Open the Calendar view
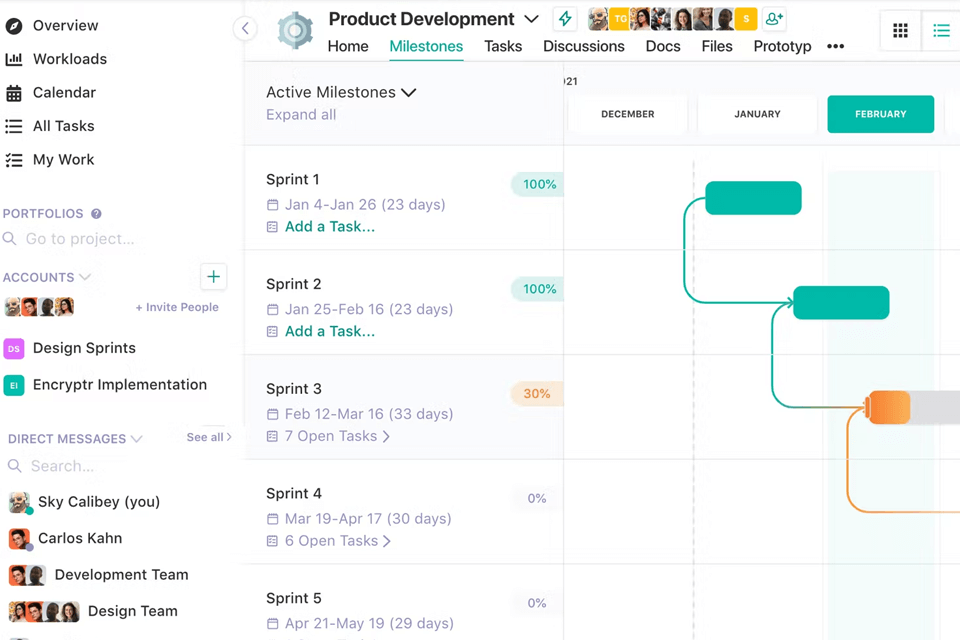 coord(64,92)
